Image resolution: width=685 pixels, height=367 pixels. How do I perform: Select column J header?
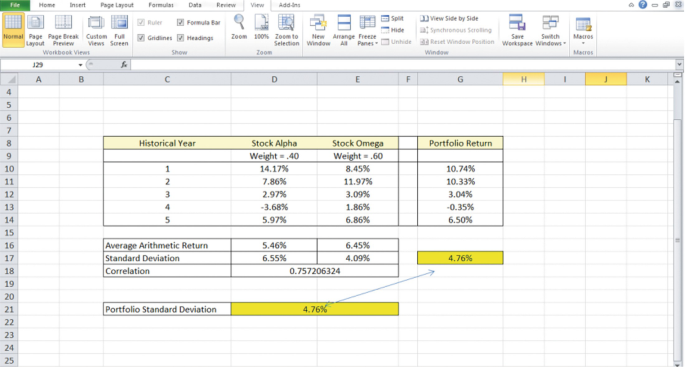pyautogui.click(x=605, y=79)
